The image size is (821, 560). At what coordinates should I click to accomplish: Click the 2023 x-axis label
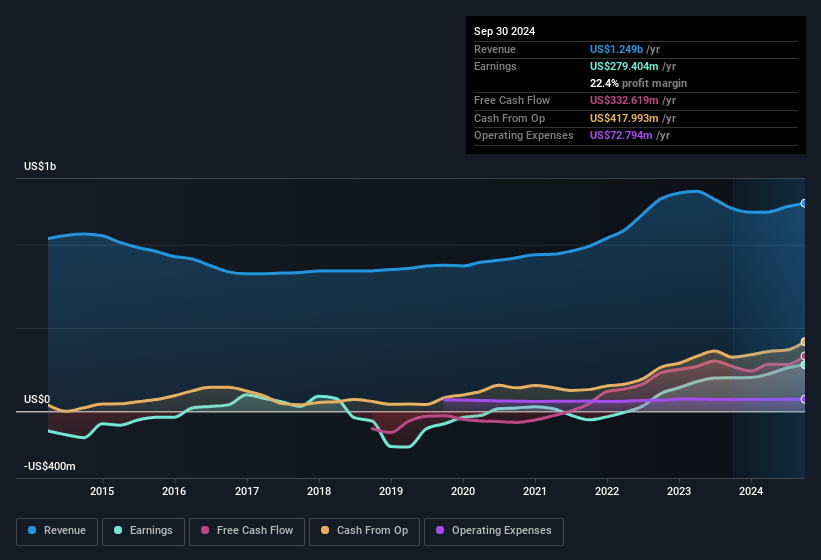(679, 491)
